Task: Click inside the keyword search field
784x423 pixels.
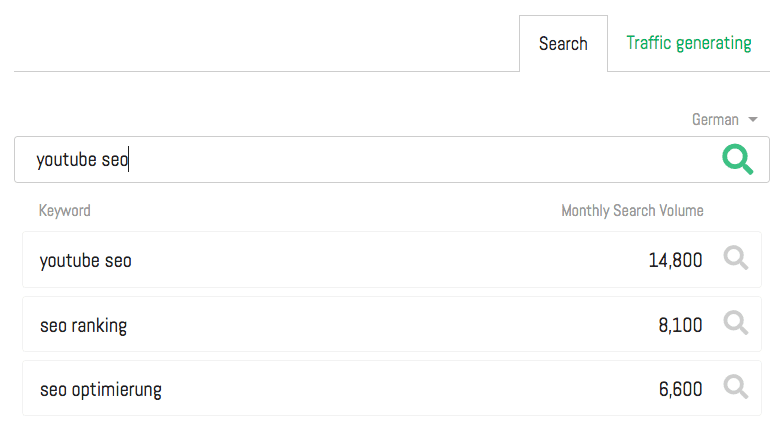Action: click(x=400, y=159)
